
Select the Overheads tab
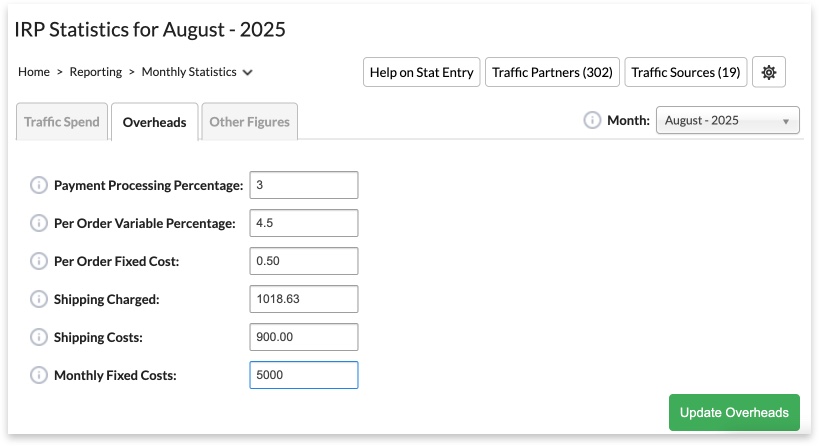(154, 122)
